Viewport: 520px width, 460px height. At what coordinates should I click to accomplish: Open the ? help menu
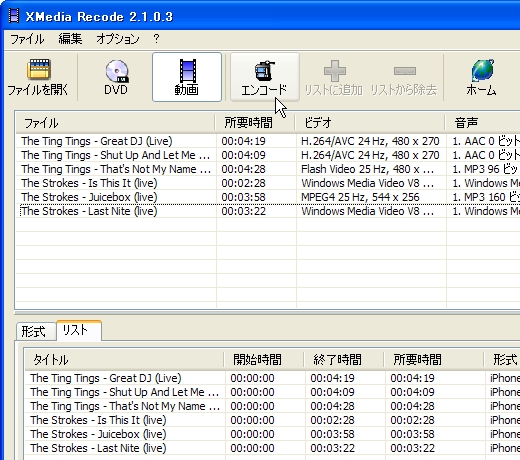pos(156,39)
